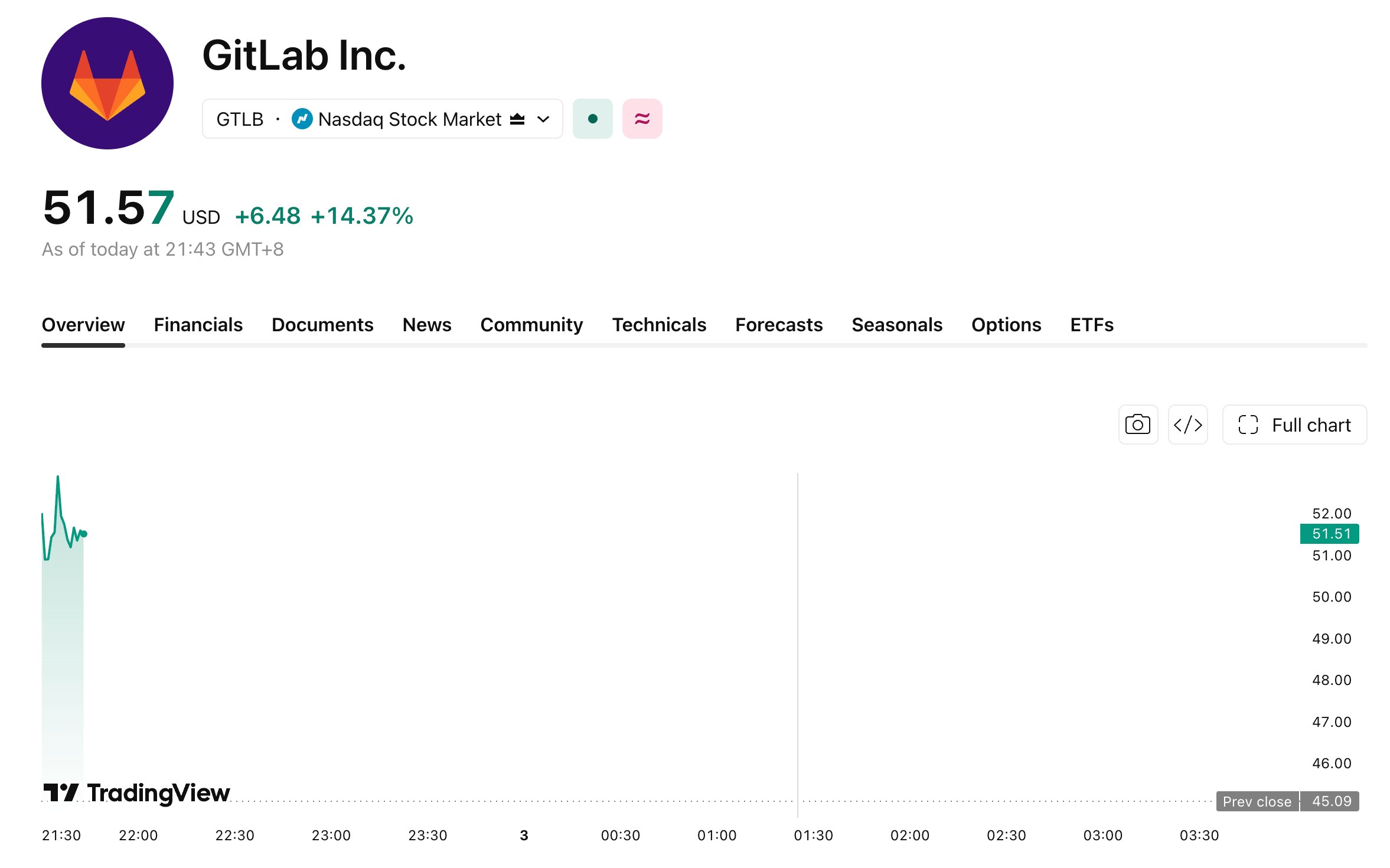Expand the exchange selector chevron
The height and width of the screenshot is (868, 1390).
click(x=543, y=119)
